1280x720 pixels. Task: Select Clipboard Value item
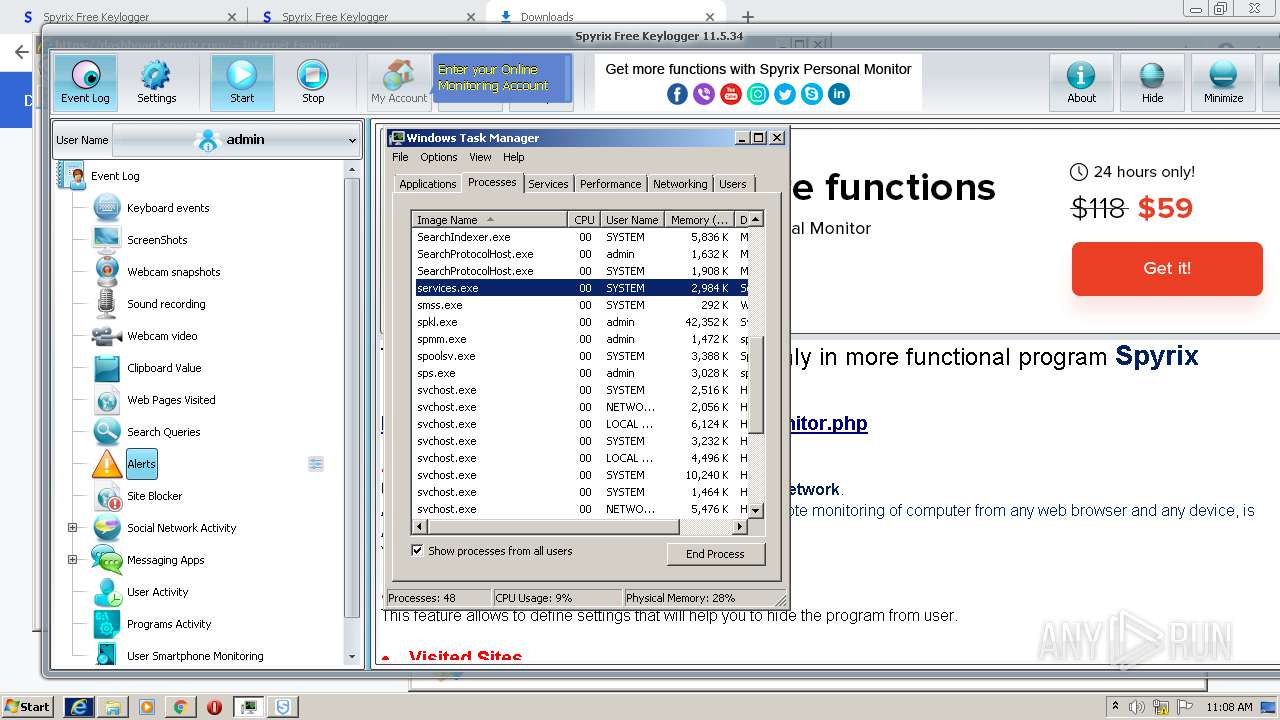pyautogui.click(x=164, y=368)
